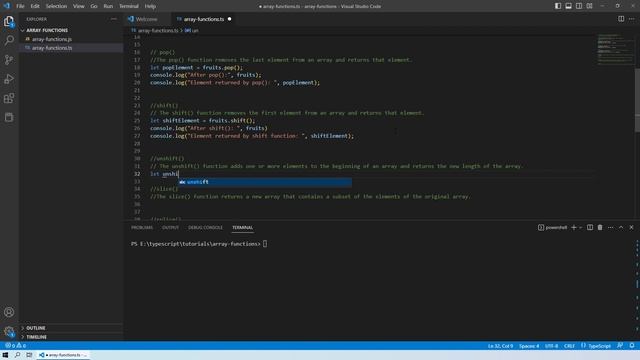
Task: Change line ending via CRLF entry
Action: pyautogui.click(x=569, y=346)
